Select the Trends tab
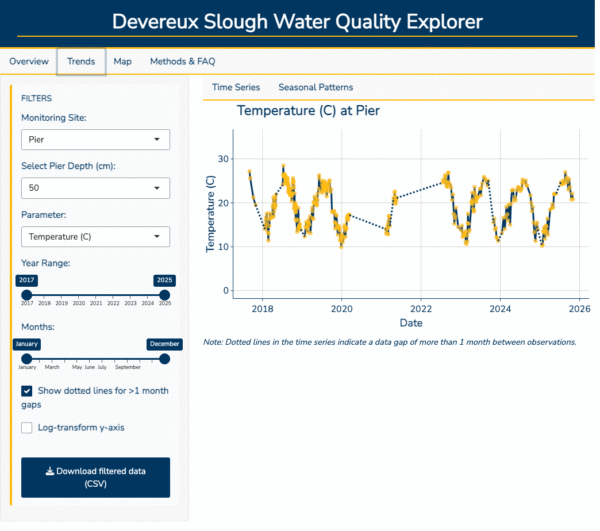Viewport: 600px width, 531px height. [81, 61]
